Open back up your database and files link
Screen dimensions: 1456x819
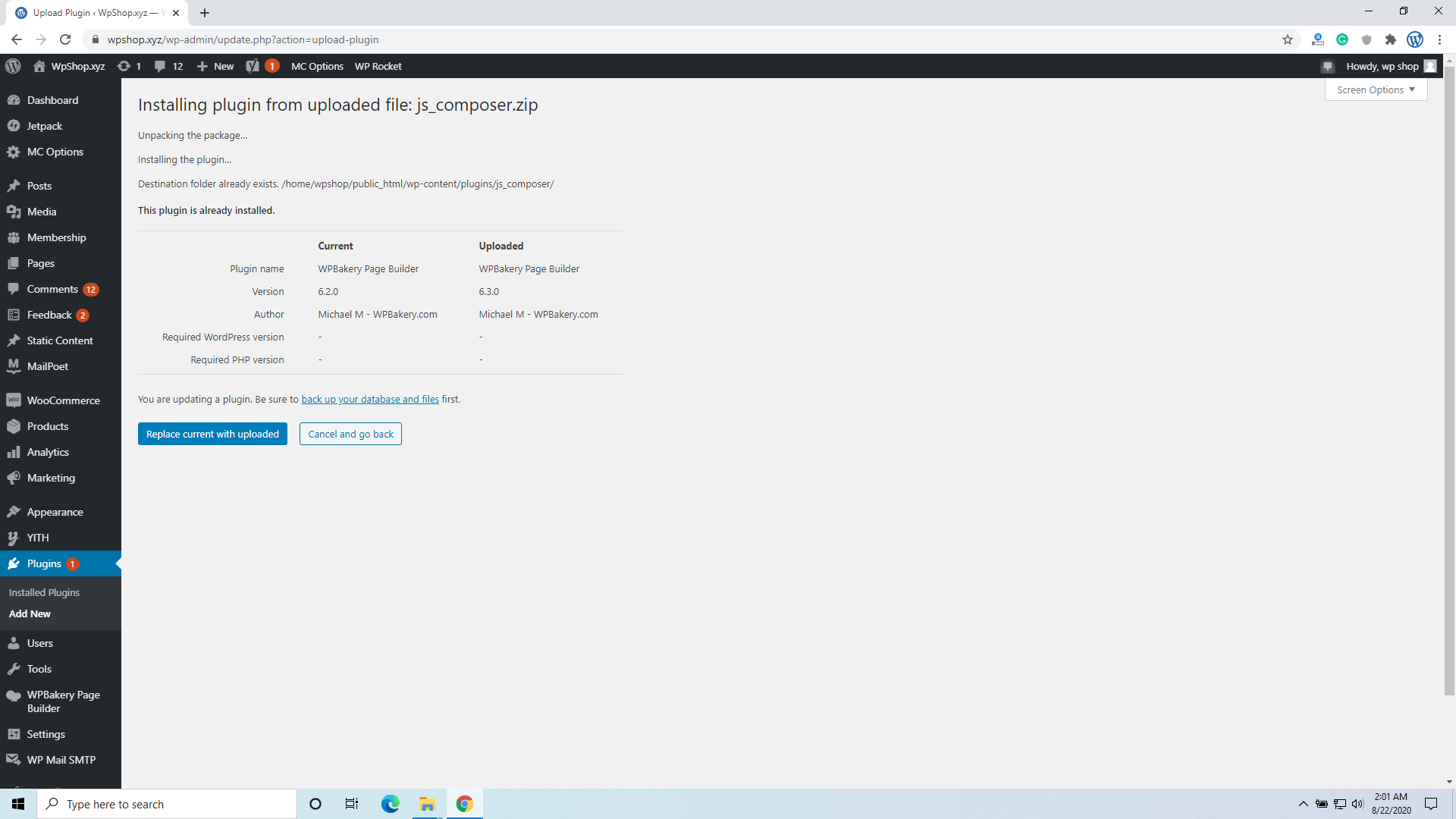(x=370, y=399)
